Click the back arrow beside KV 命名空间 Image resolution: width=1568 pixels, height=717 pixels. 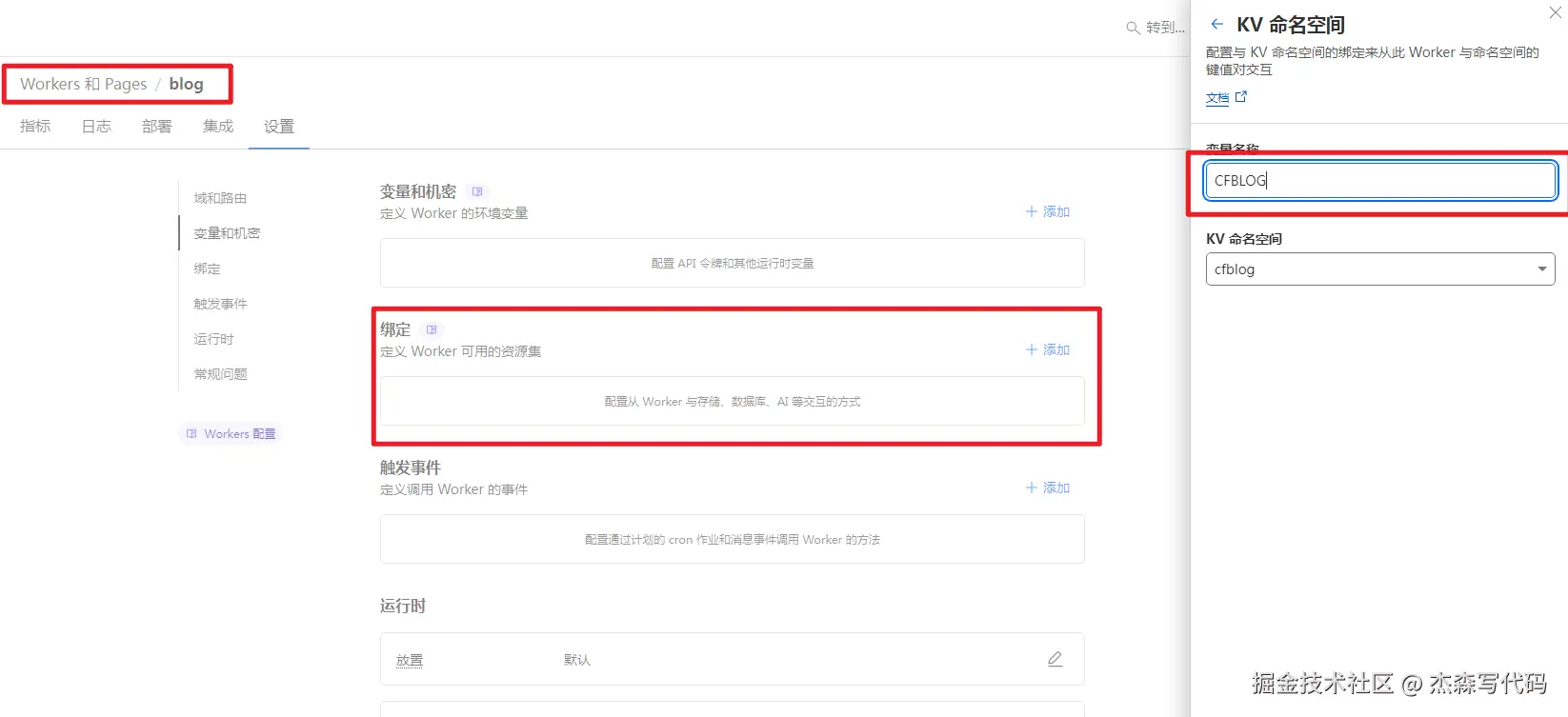[x=1216, y=25]
